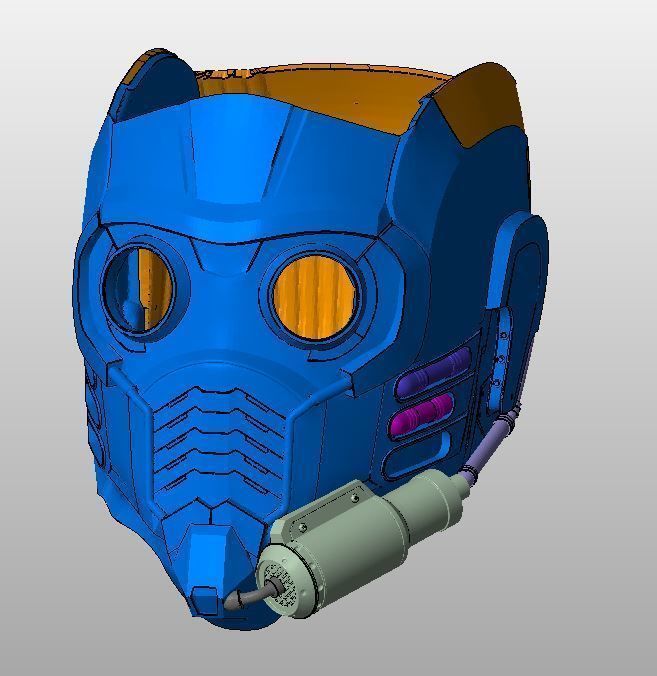Select the empty bottom slot under magenta tube
This screenshot has width=657, height=676.
click(x=416, y=457)
